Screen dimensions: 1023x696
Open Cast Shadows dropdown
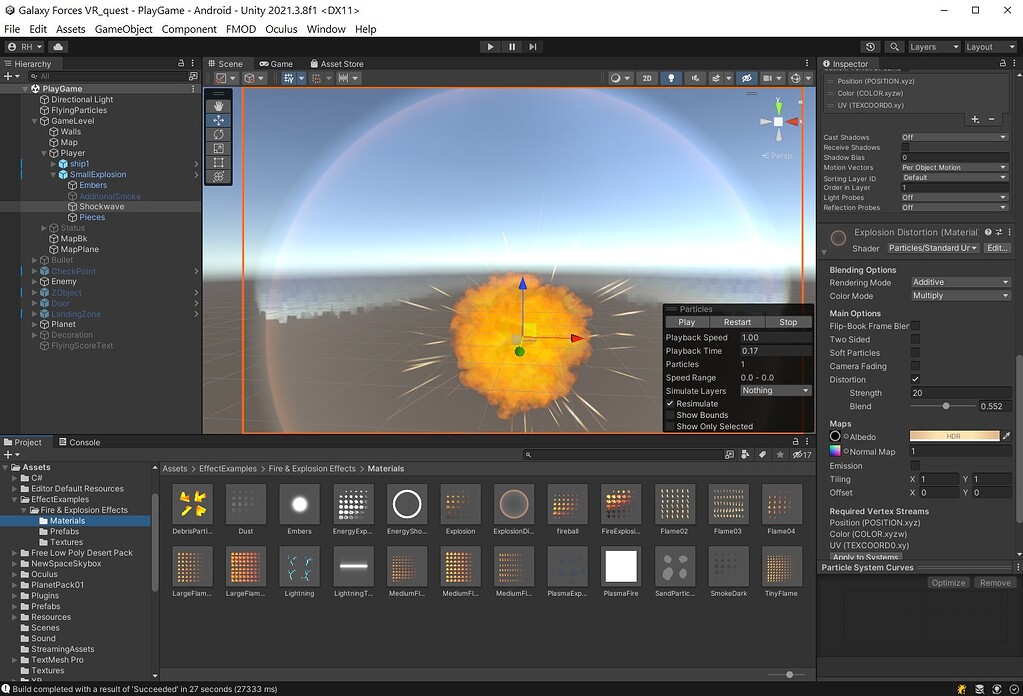954,137
